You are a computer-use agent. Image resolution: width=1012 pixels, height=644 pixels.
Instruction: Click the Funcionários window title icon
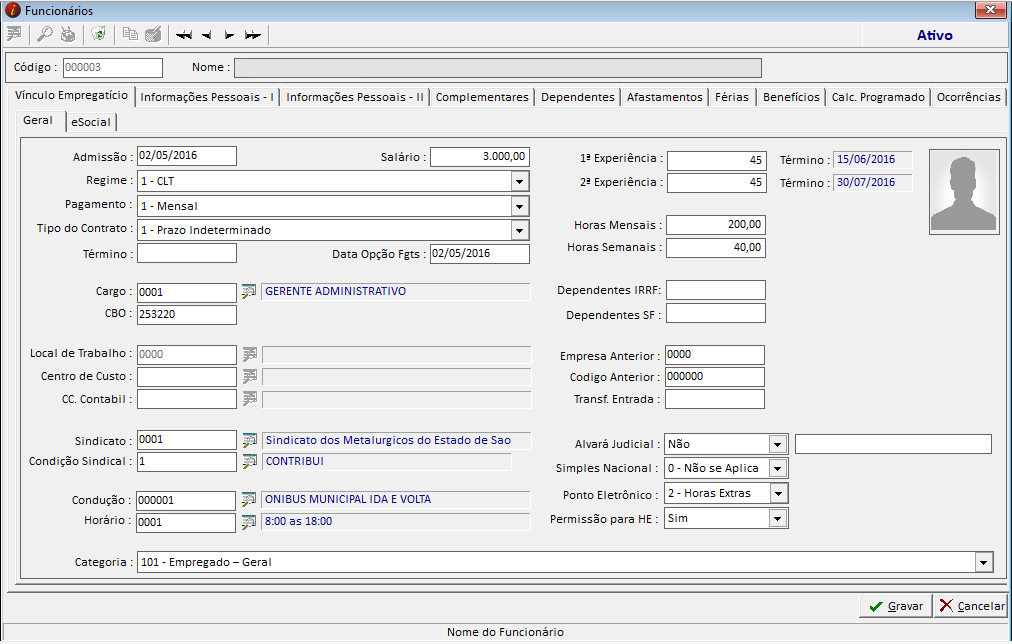(12, 10)
